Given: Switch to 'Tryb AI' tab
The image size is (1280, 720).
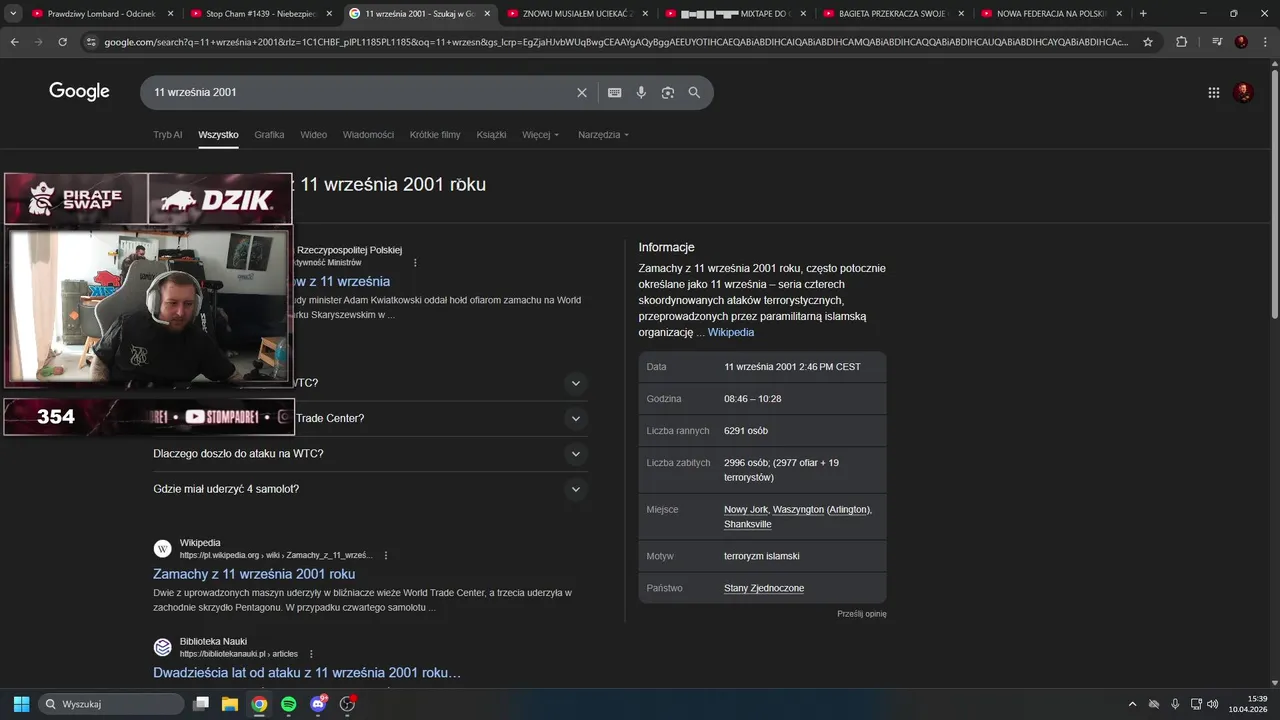Looking at the screenshot, I should [167, 135].
